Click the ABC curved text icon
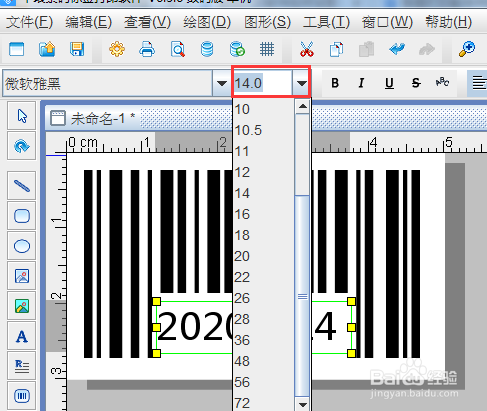The image size is (487, 411). point(442,82)
